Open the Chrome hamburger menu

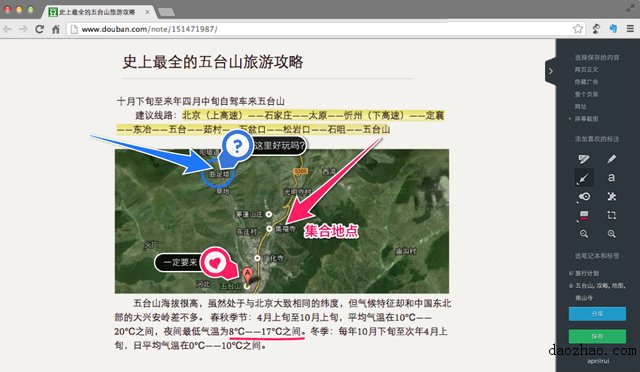pyautogui.click(x=630, y=29)
